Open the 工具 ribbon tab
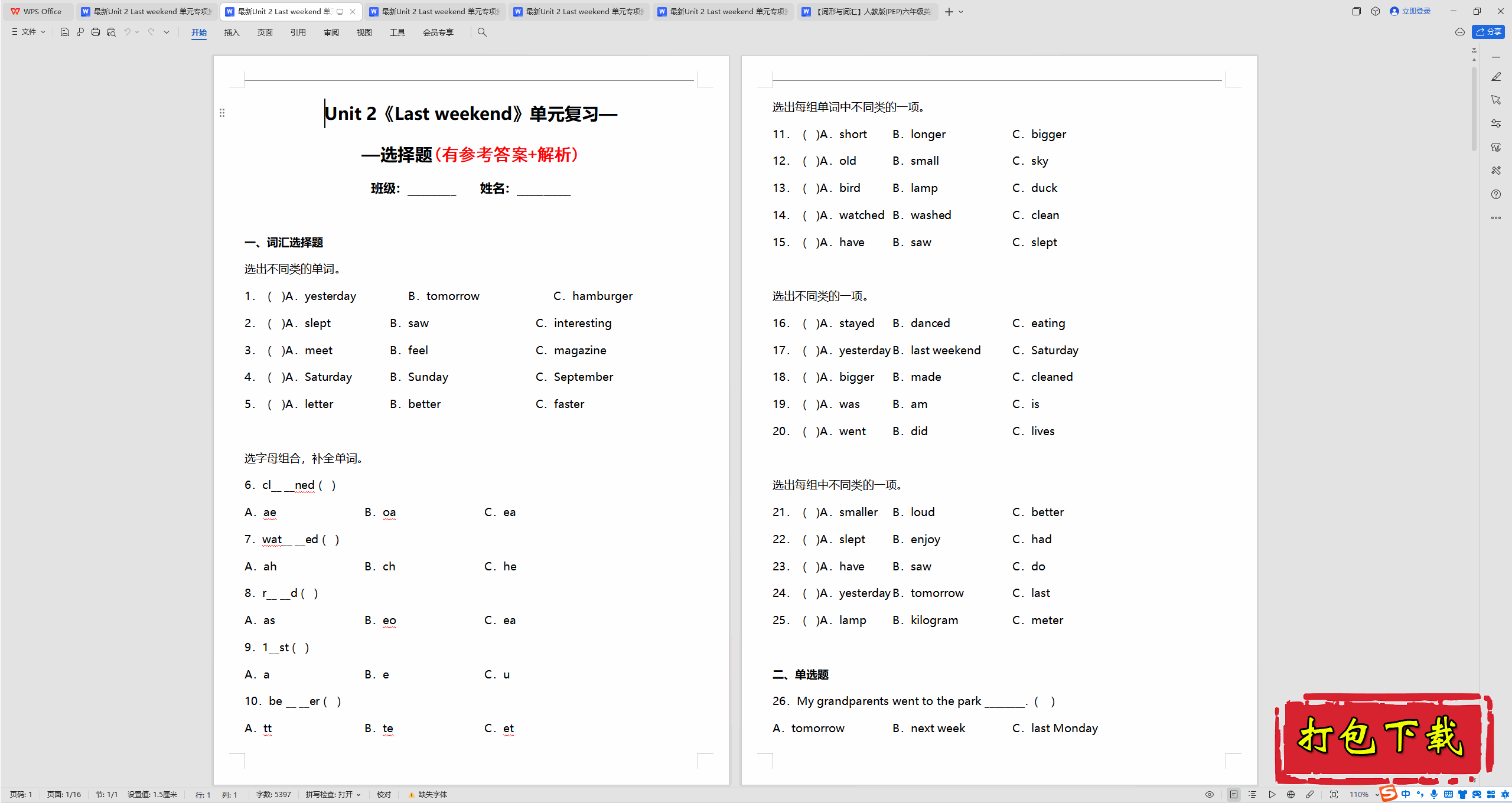This screenshot has width=1512, height=803. [397, 32]
